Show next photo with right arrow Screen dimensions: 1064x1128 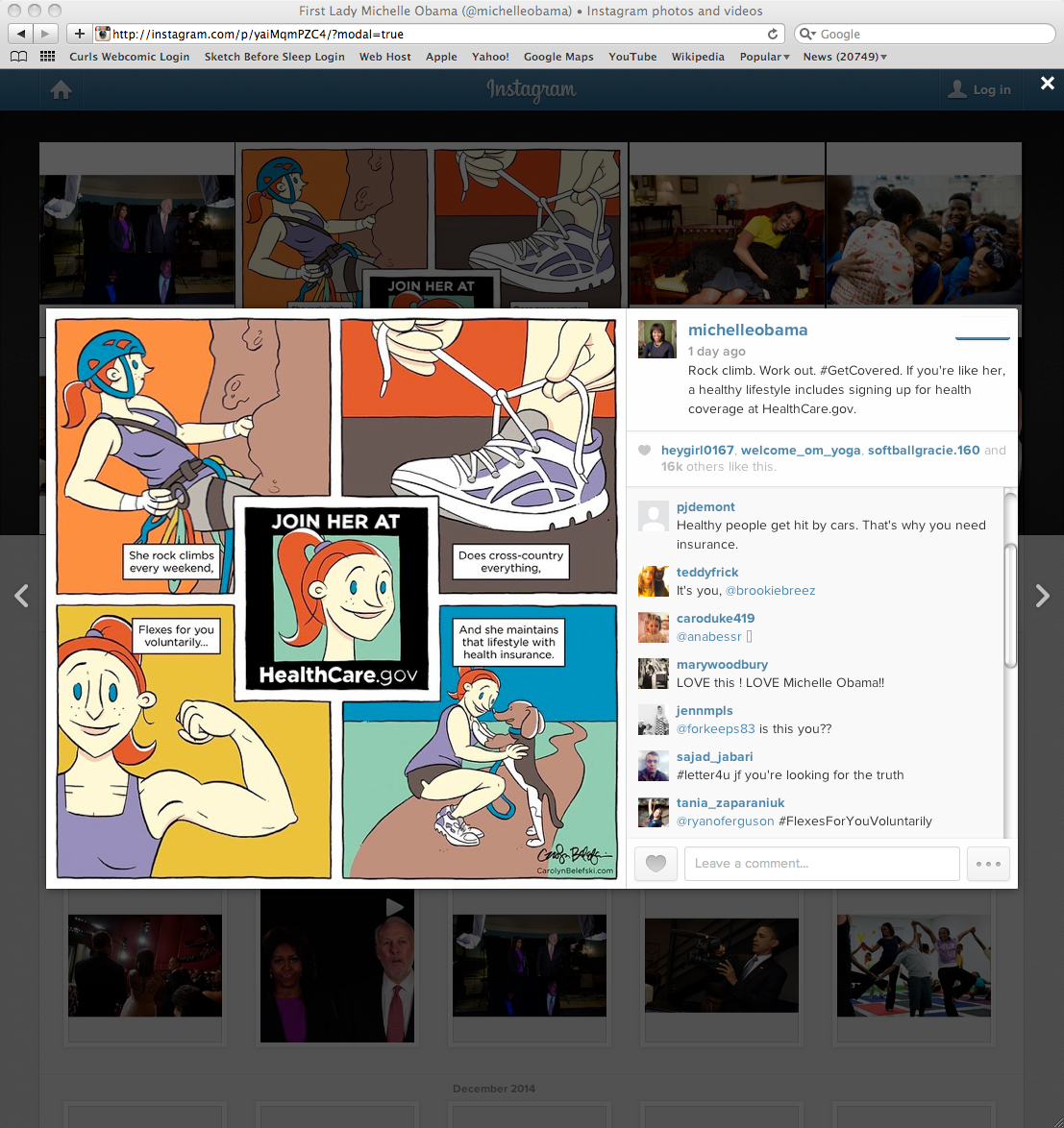[1043, 596]
